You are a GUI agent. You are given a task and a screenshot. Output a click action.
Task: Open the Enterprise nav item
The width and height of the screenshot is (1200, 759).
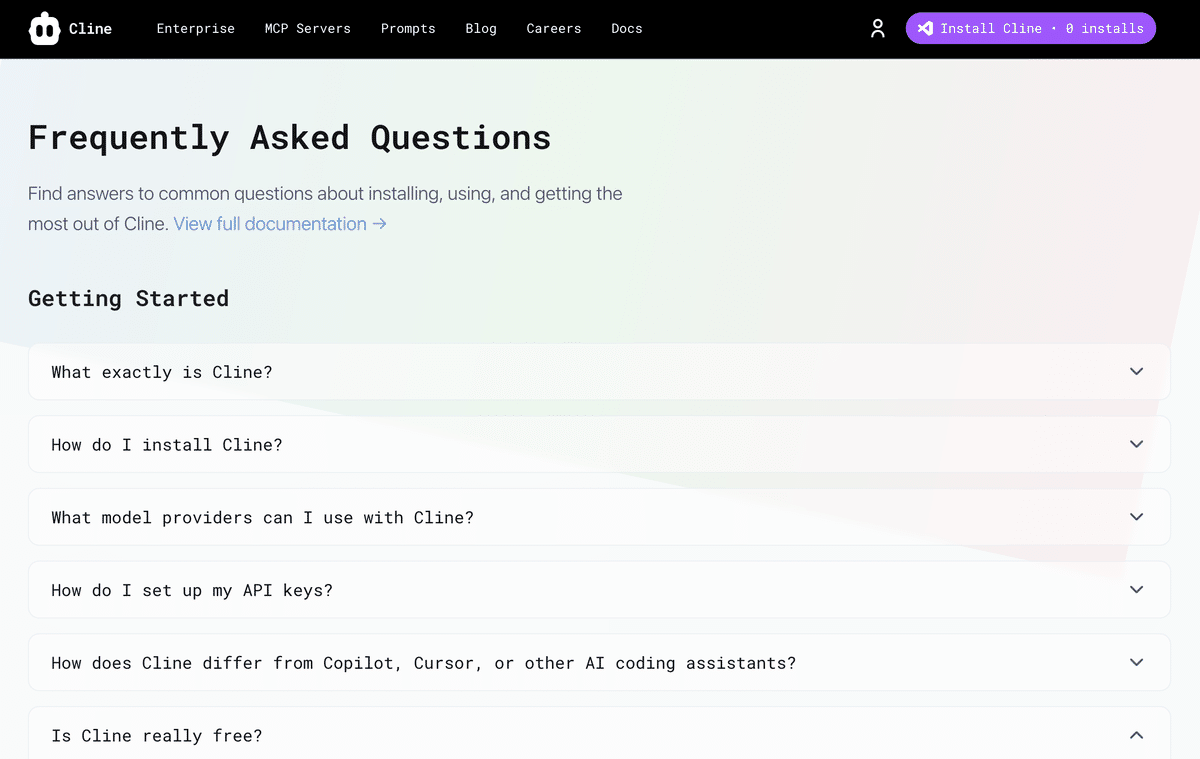click(195, 29)
